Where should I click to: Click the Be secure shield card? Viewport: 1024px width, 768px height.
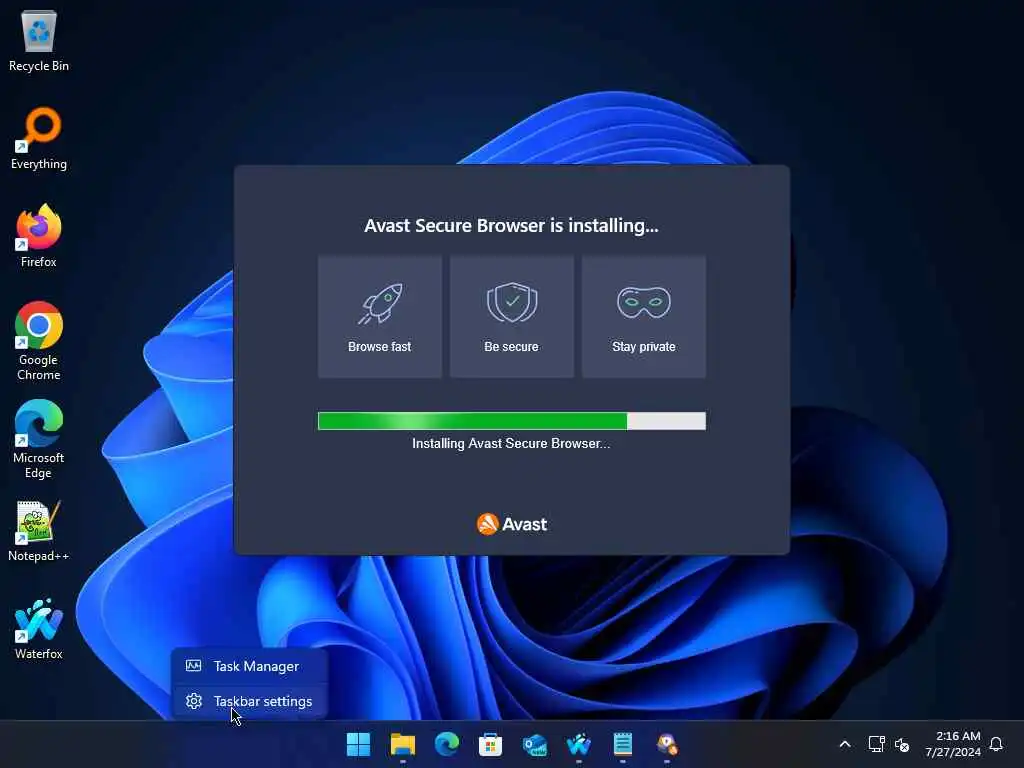coord(511,317)
